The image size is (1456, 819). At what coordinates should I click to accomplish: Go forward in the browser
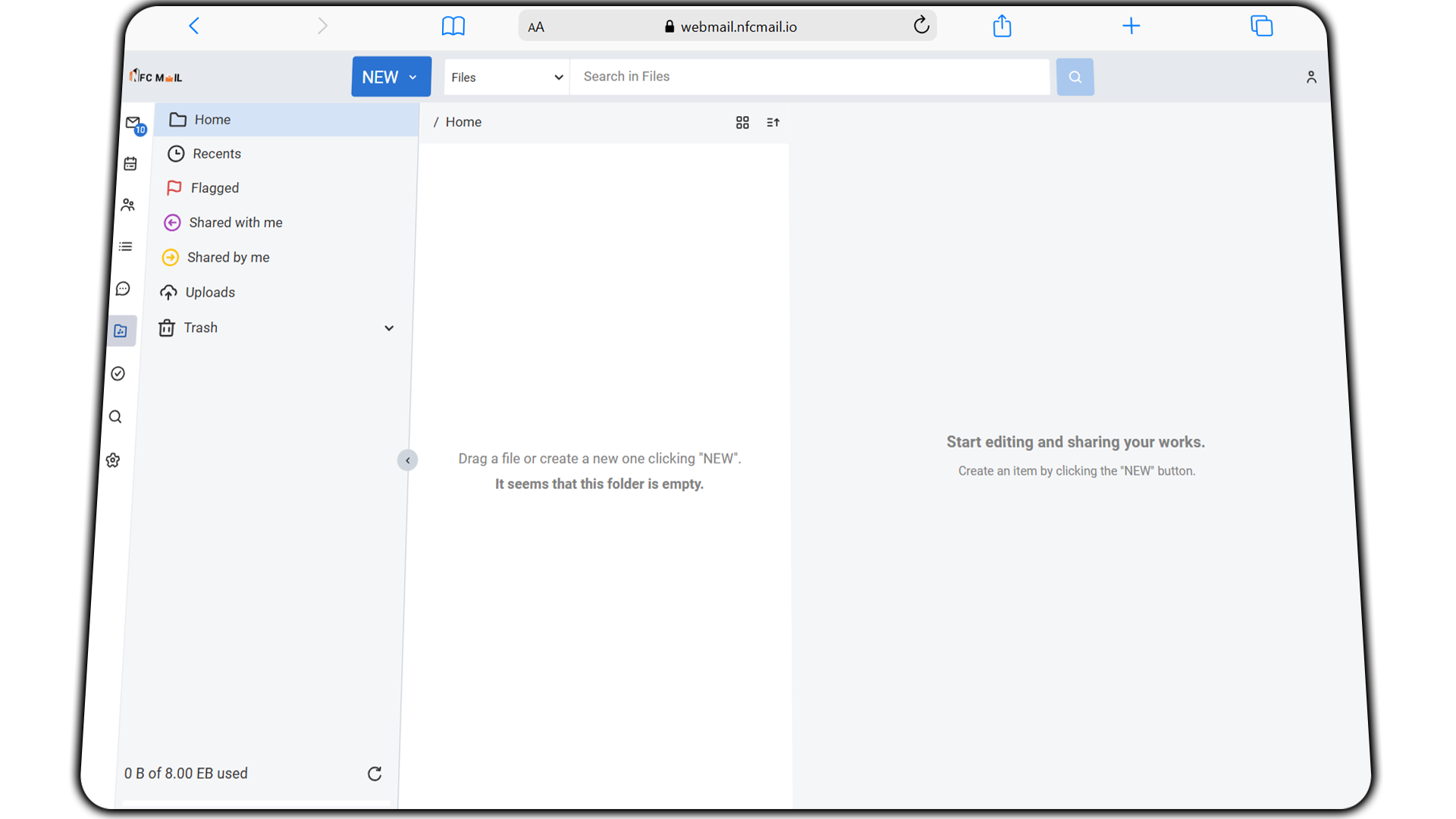[x=322, y=26]
